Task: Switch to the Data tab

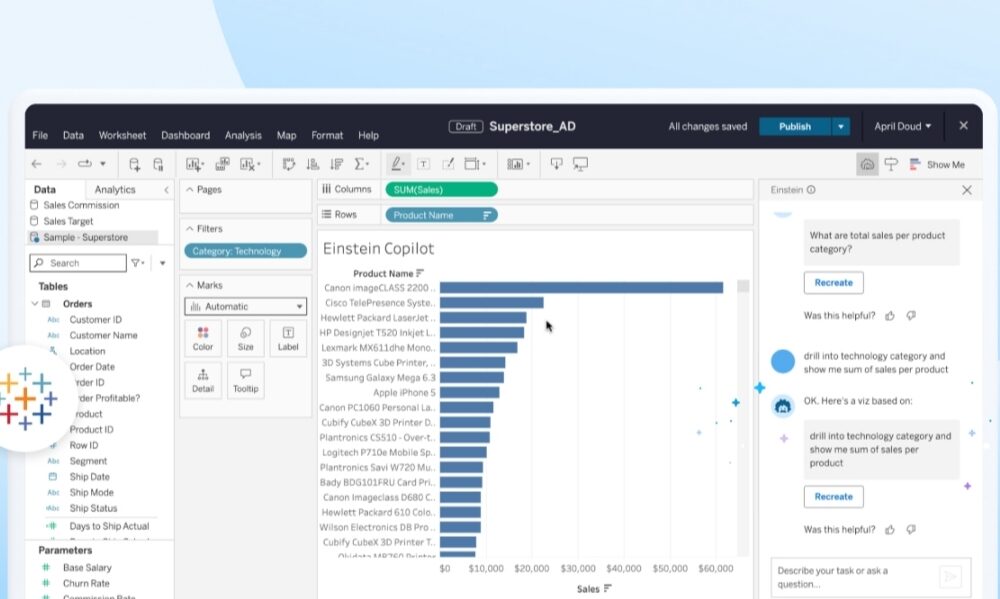Action: click(x=45, y=189)
